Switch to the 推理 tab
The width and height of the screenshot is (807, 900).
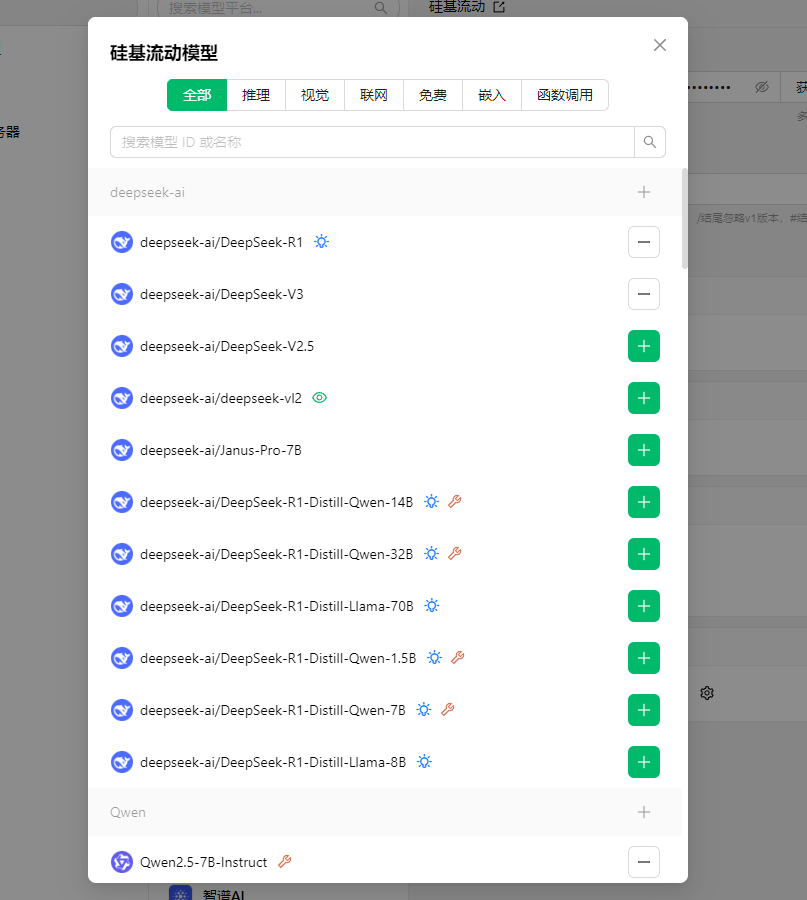tap(256, 95)
